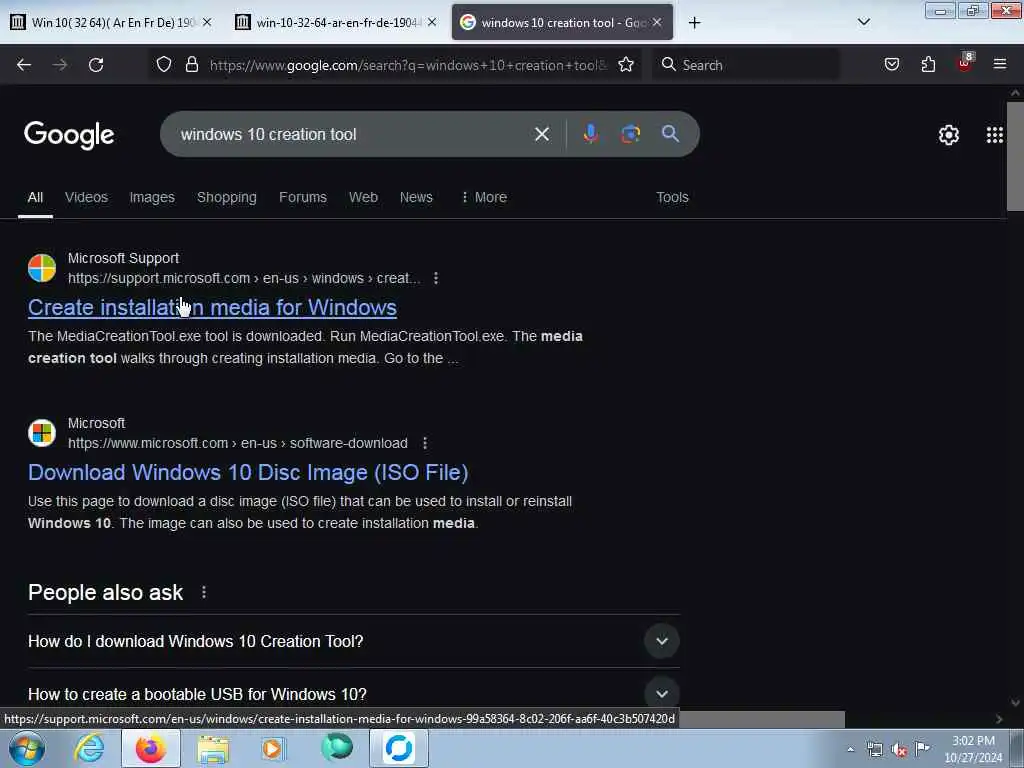The width and height of the screenshot is (1024, 768).
Task: Open the Save to Pocket icon
Action: [x=891, y=64]
